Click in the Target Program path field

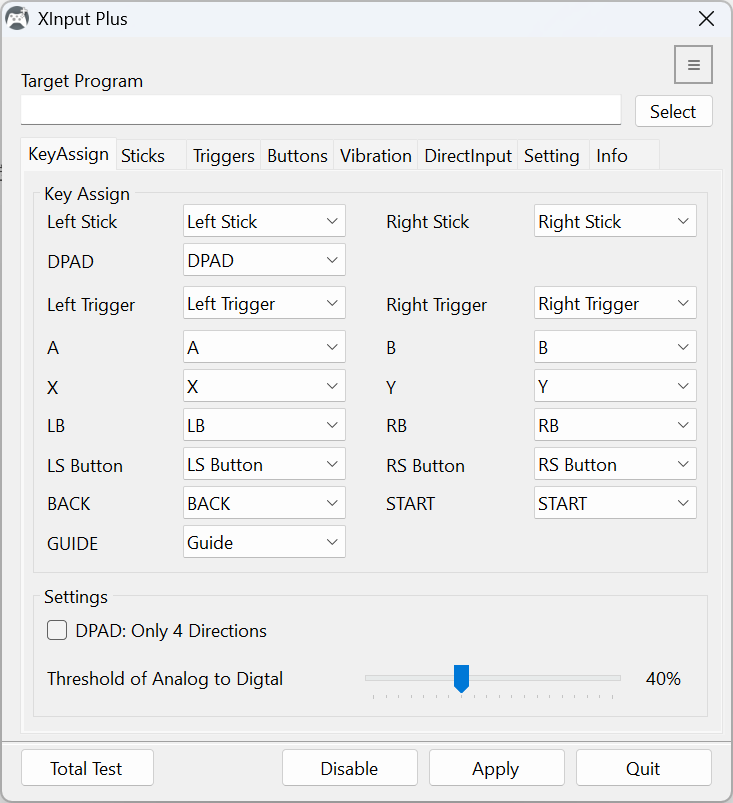321,110
